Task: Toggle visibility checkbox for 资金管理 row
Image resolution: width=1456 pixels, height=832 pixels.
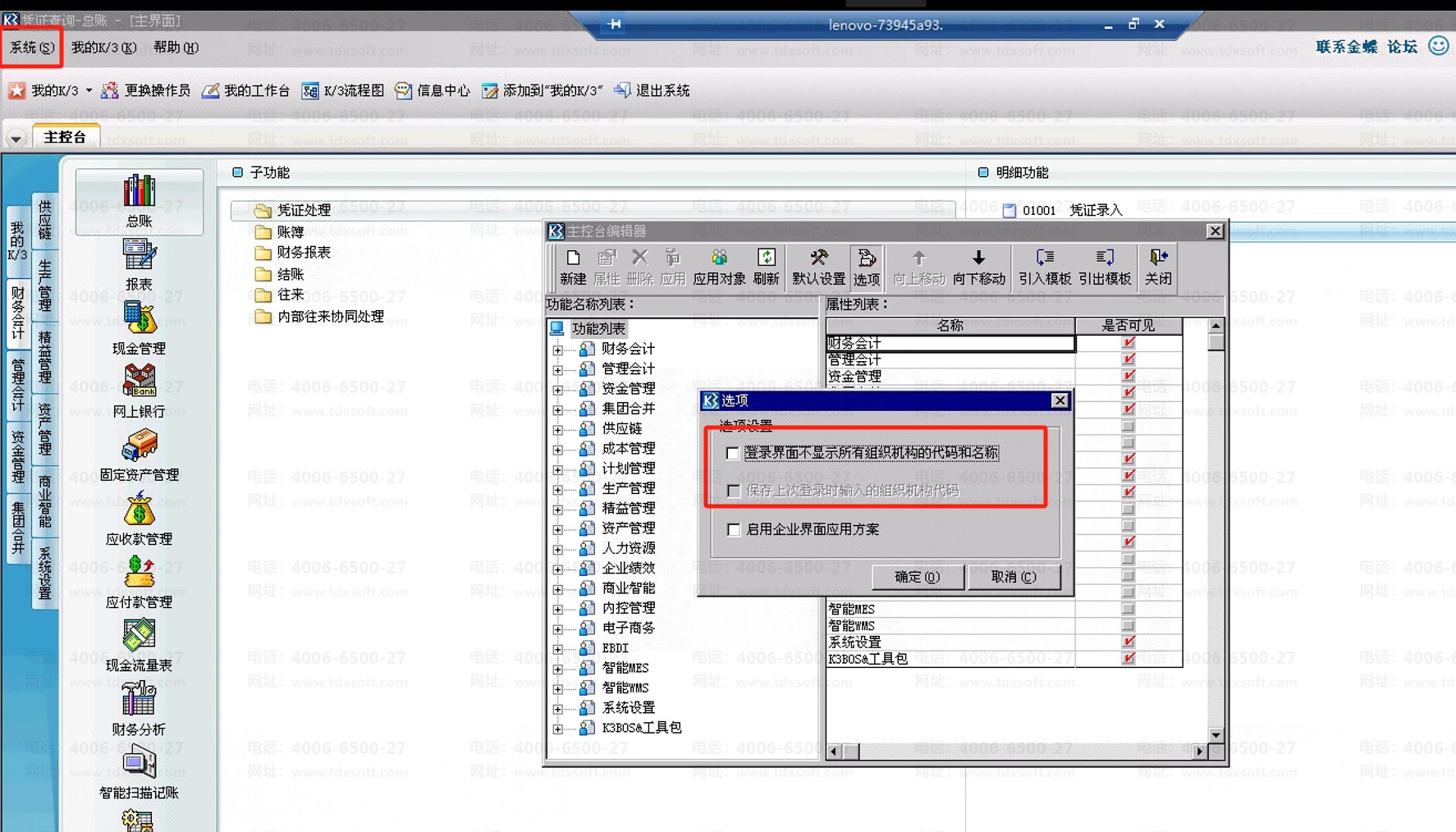Action: 1129,376
